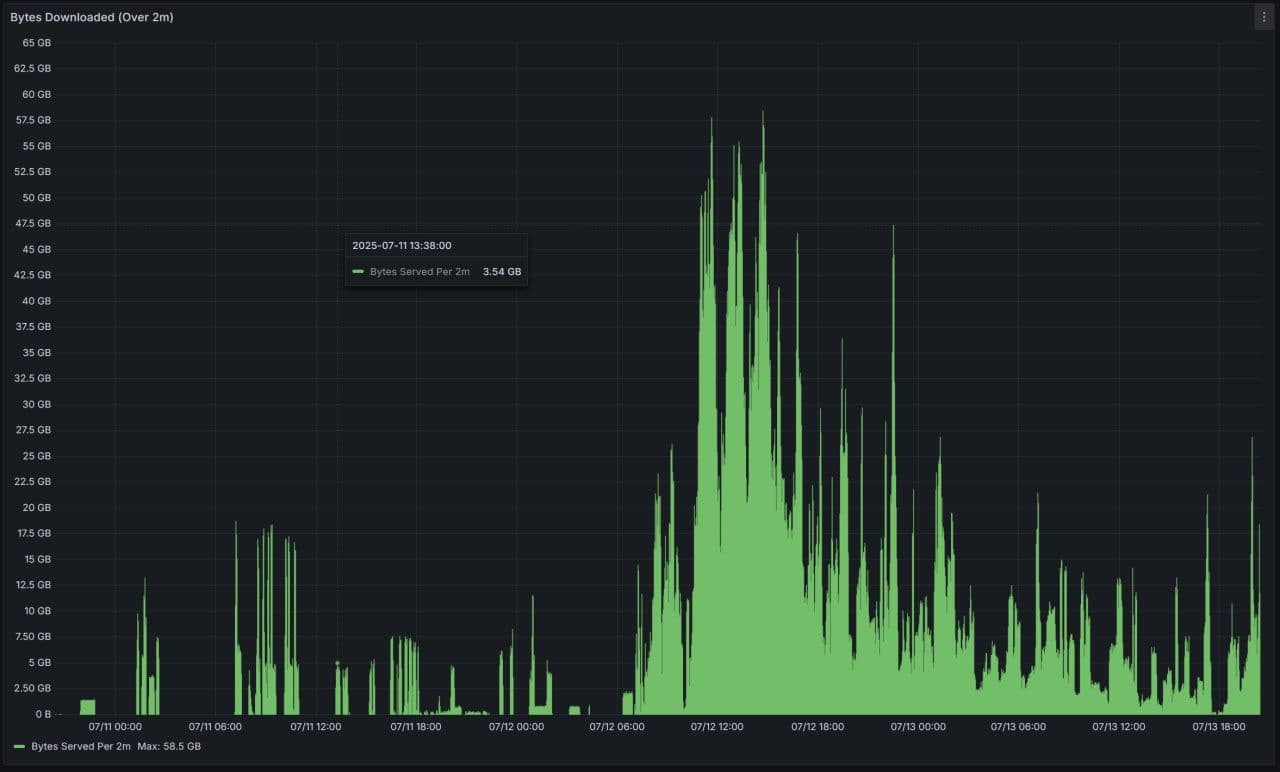
Task: Open the panel menu three-dot icon
Action: (1264, 17)
